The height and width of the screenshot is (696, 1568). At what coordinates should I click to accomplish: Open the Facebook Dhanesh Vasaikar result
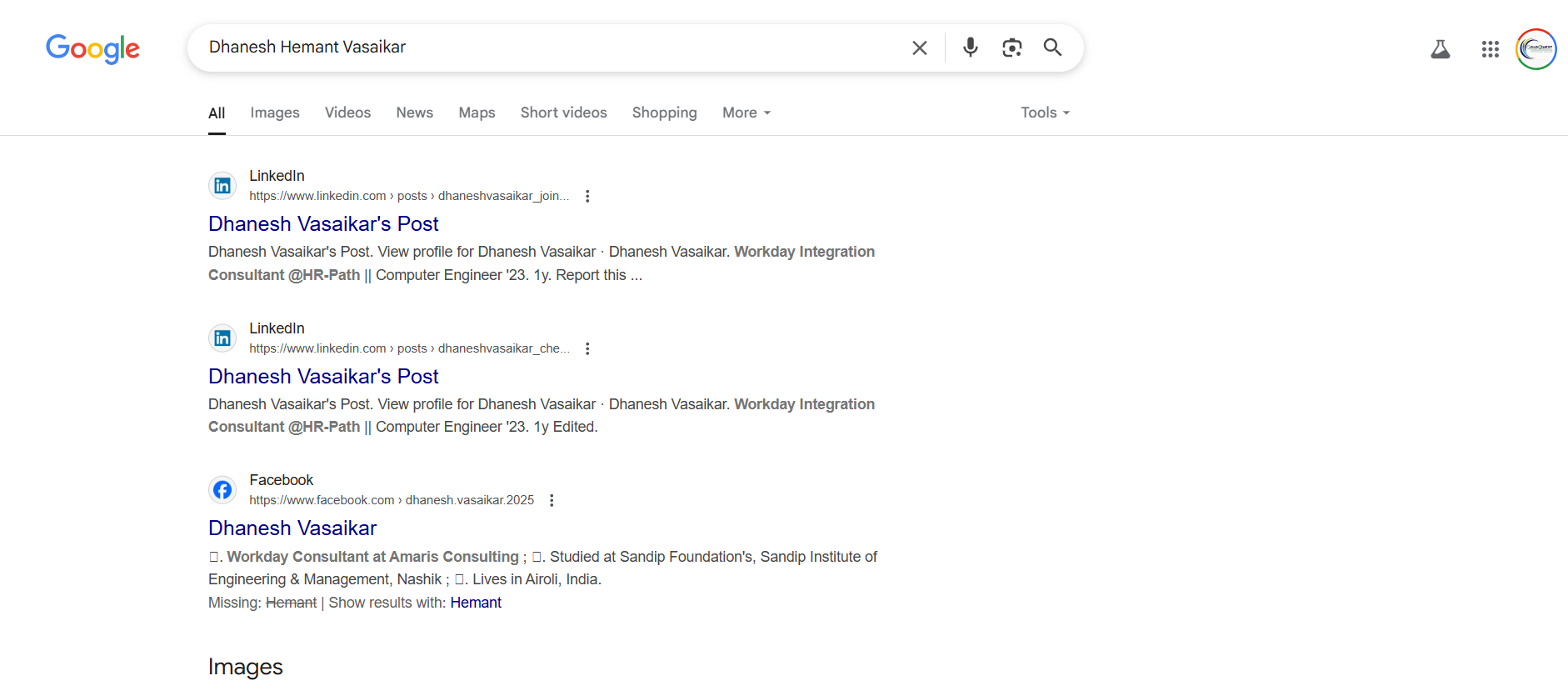[292, 528]
